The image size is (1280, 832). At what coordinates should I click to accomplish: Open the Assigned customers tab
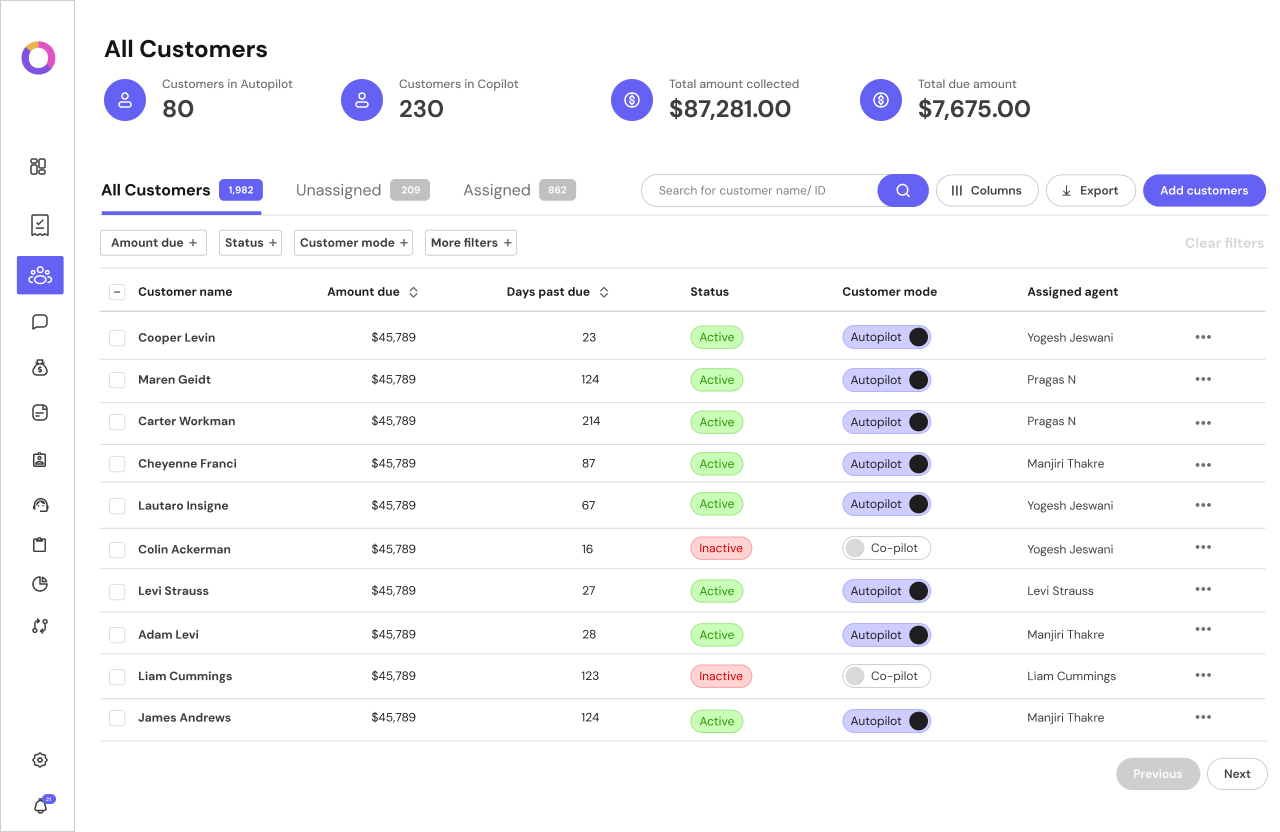[497, 190]
